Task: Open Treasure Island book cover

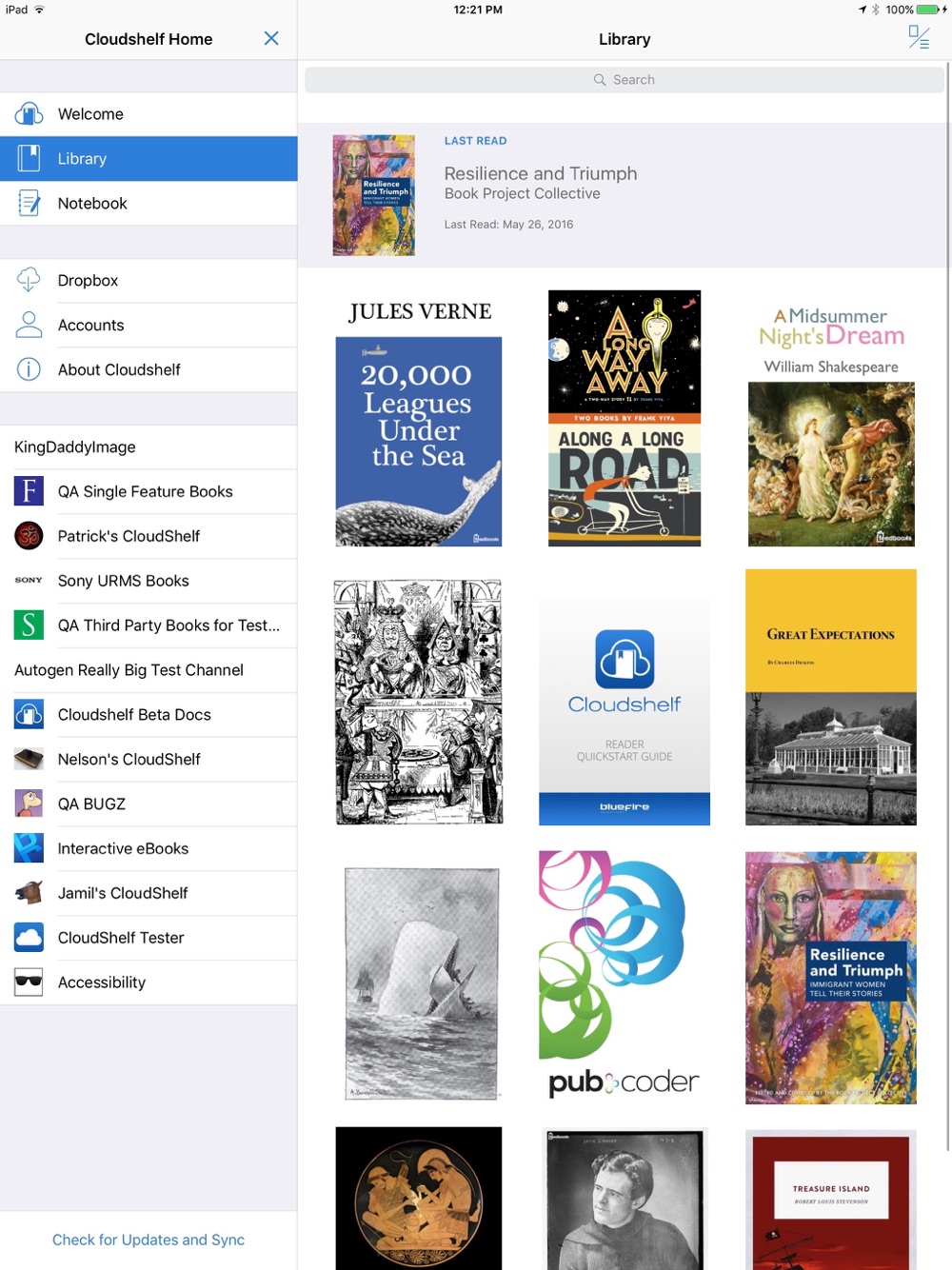Action: pos(831,1201)
